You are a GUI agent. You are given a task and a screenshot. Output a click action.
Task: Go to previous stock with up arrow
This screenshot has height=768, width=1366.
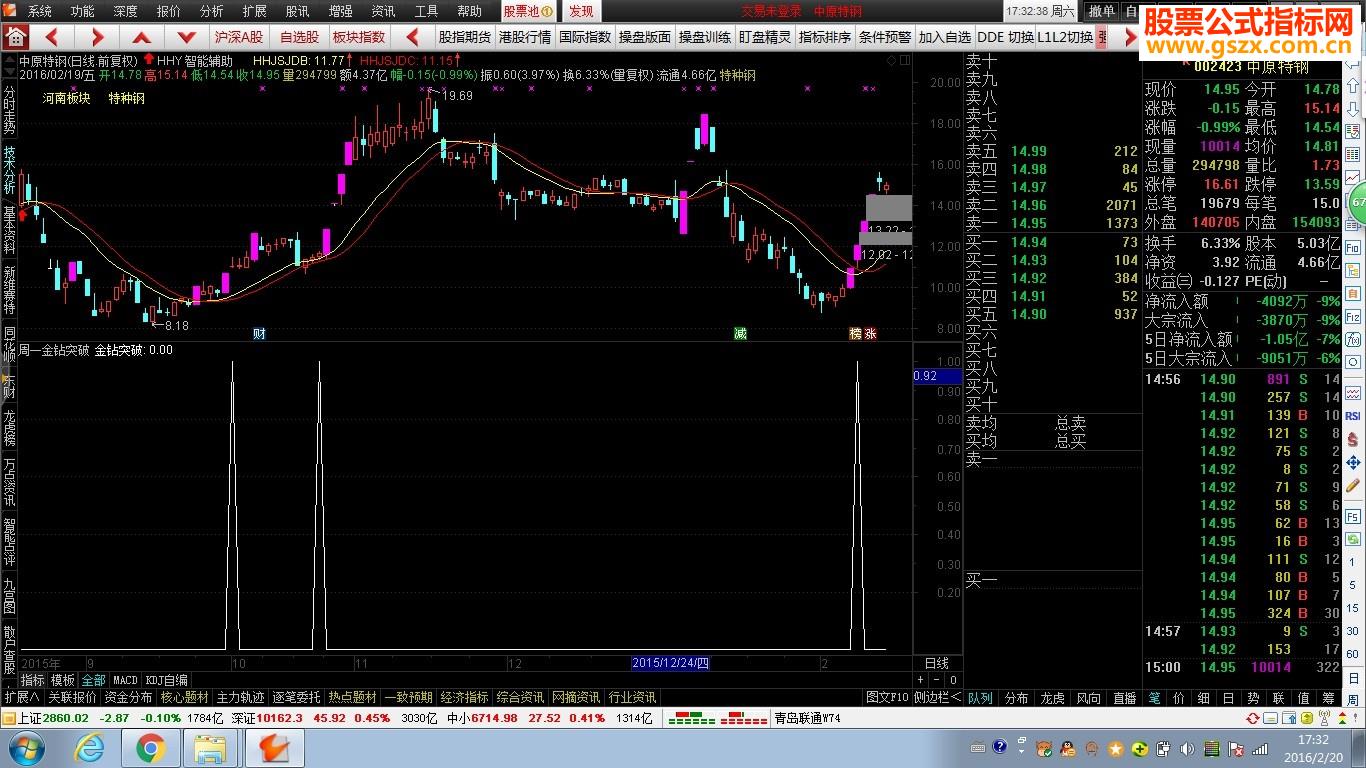click(143, 37)
